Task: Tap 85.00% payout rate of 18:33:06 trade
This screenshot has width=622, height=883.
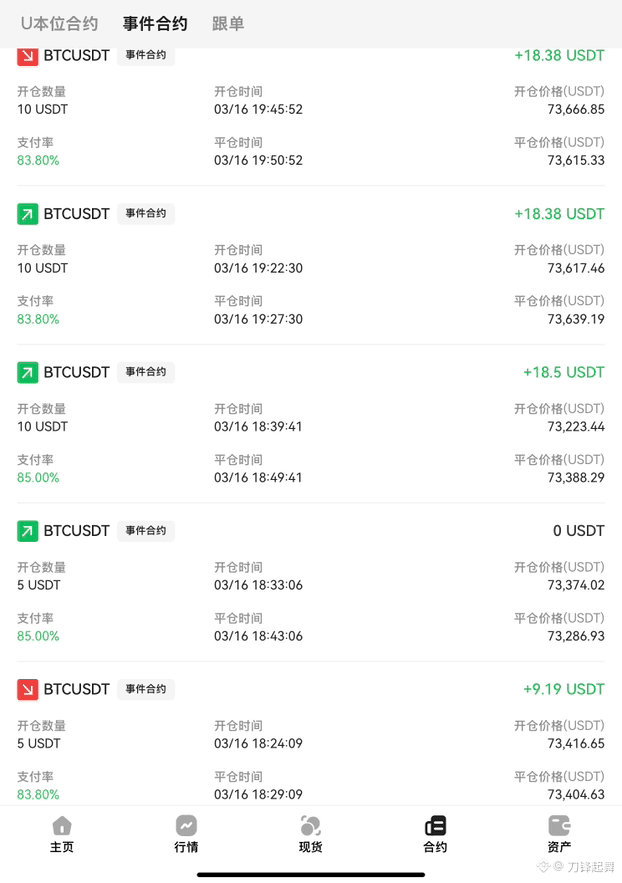Action: tap(38, 636)
